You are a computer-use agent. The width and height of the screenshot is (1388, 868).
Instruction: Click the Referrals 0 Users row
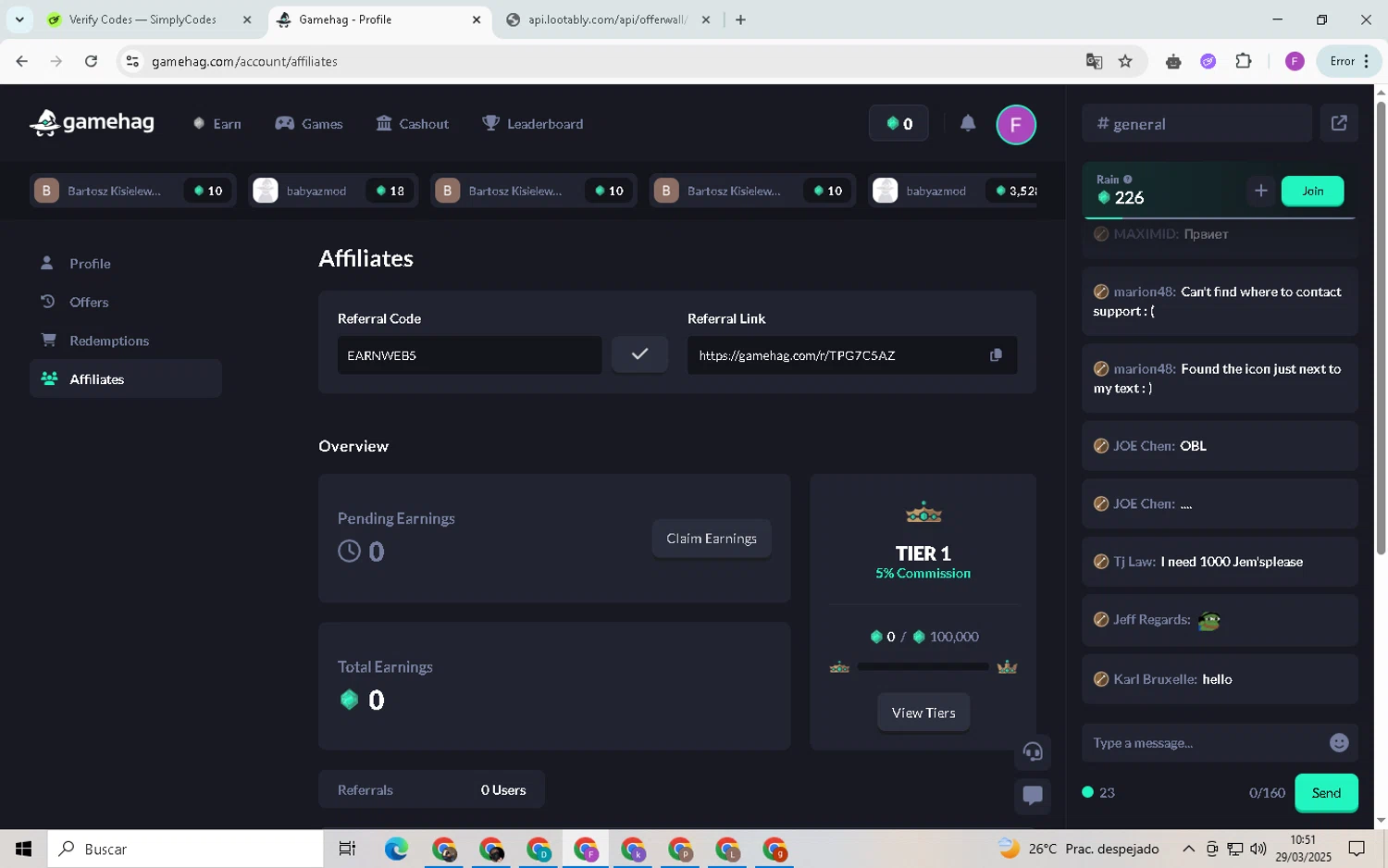click(x=431, y=790)
